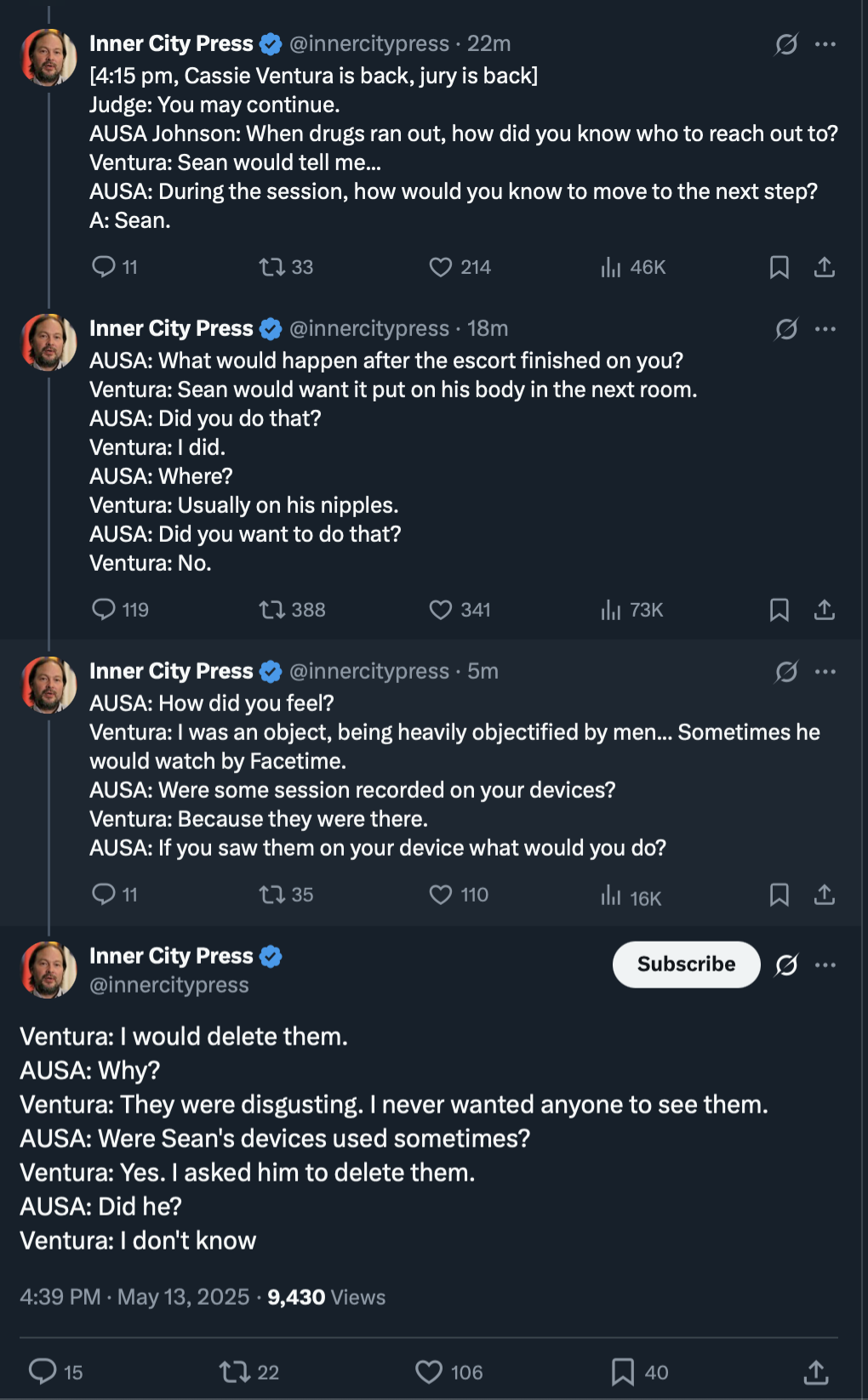Viewport: 868px width, 1400px height.
Task: Reply to the 22m-old tweet
Action: click(104, 267)
